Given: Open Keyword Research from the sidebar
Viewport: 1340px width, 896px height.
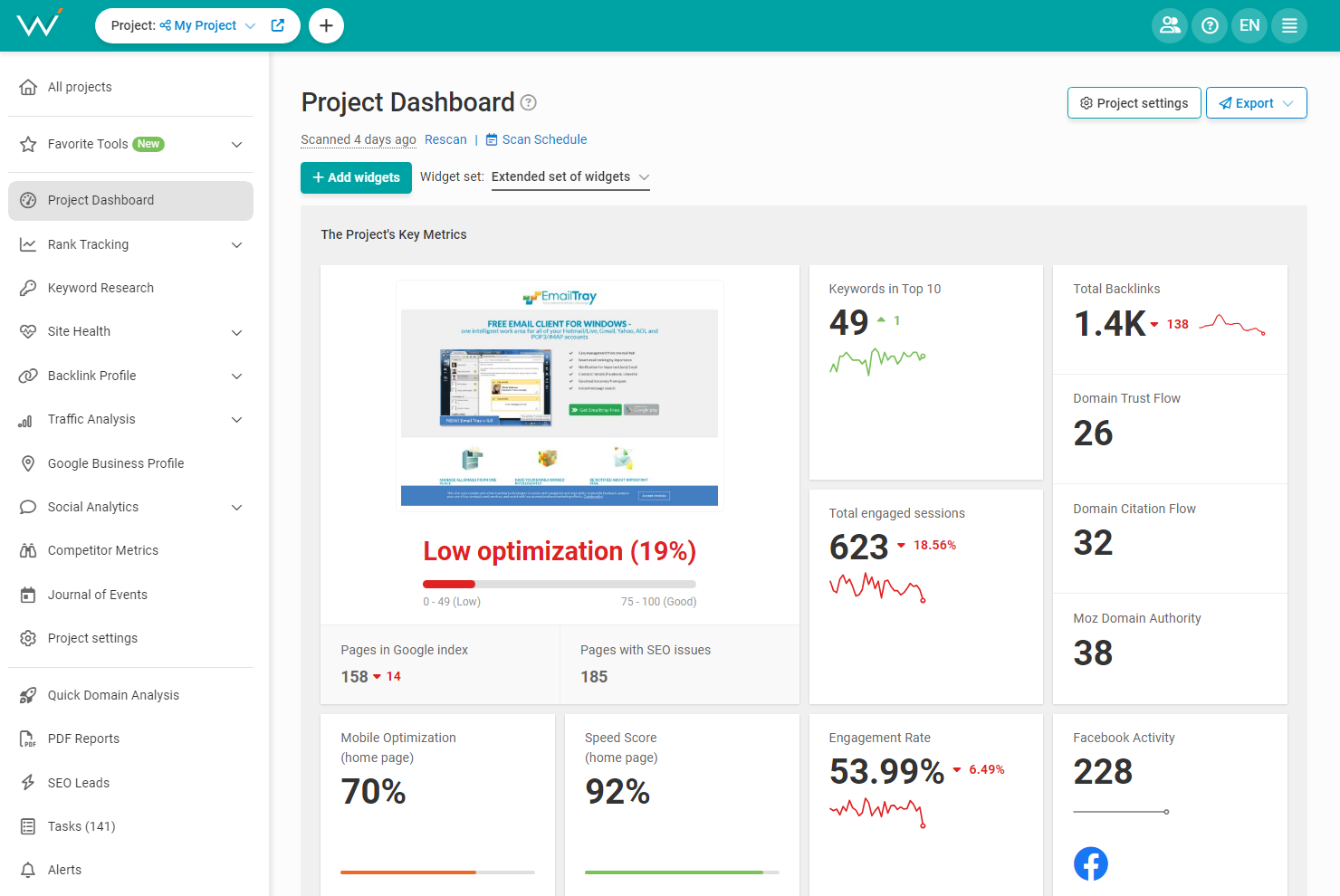Looking at the screenshot, I should click(100, 287).
